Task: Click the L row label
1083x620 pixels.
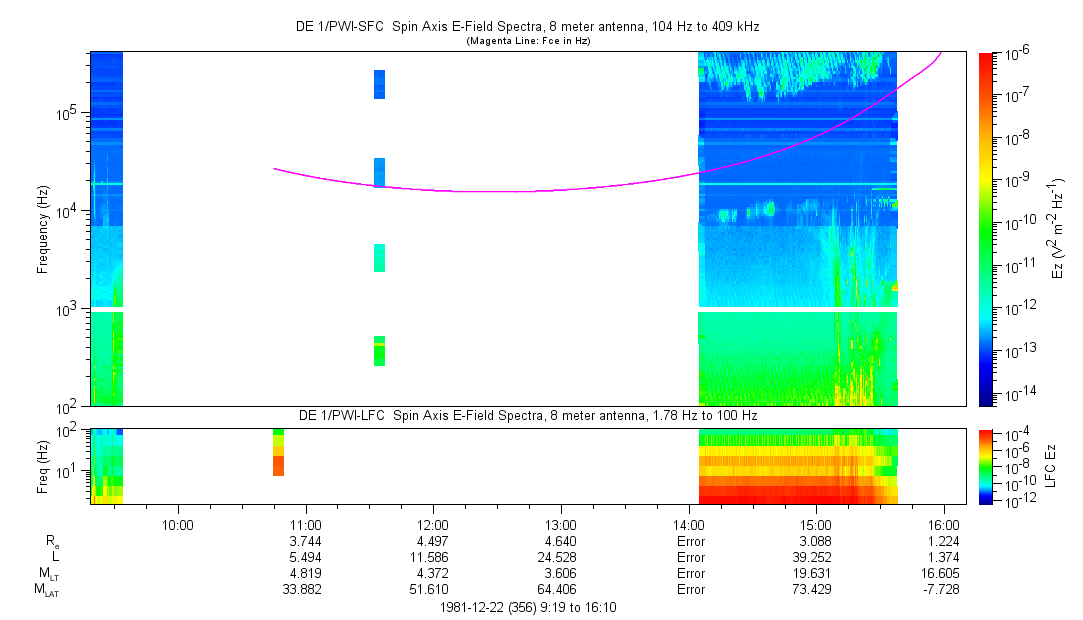Action: click(x=55, y=556)
